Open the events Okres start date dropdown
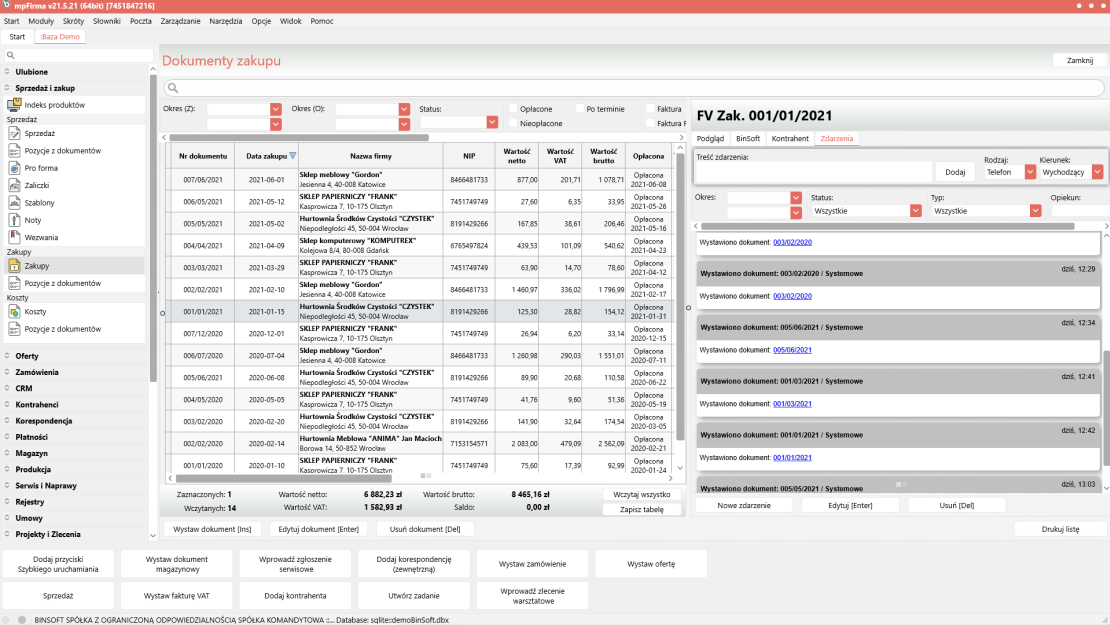The width and height of the screenshot is (1110, 625). coord(796,197)
